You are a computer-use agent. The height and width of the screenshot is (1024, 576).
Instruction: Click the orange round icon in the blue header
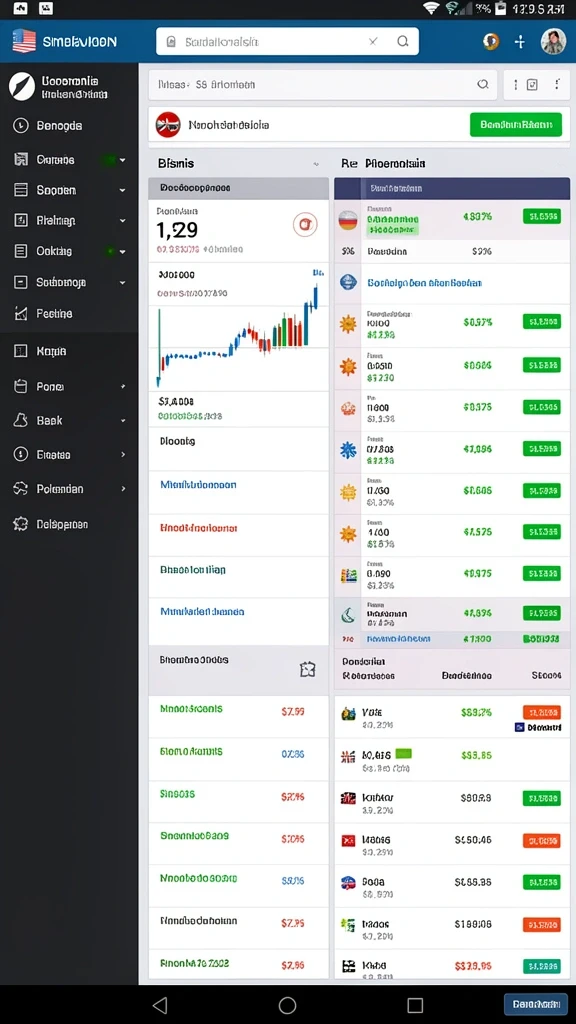coord(490,41)
